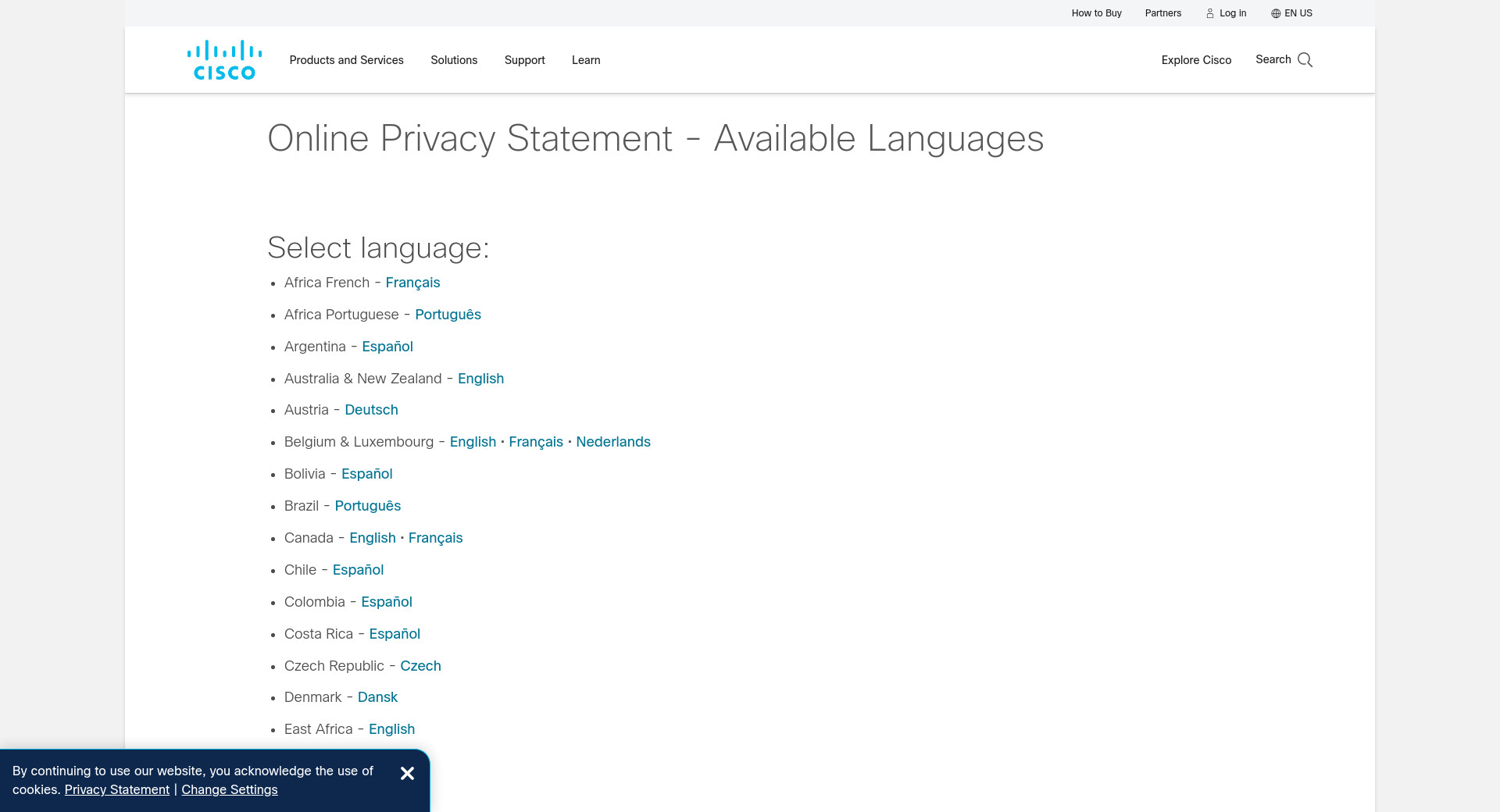Expand the Explore Cisco menu
This screenshot has height=812, width=1500.
[x=1196, y=60]
